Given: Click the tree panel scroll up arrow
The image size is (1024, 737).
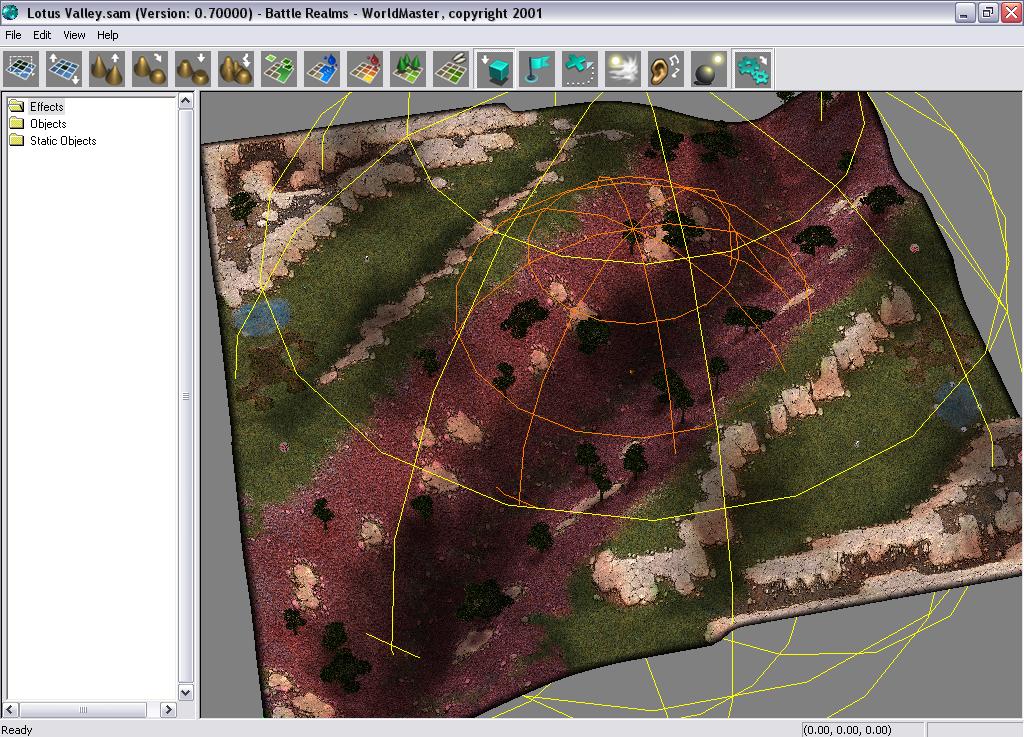Looking at the screenshot, I should (x=186, y=101).
